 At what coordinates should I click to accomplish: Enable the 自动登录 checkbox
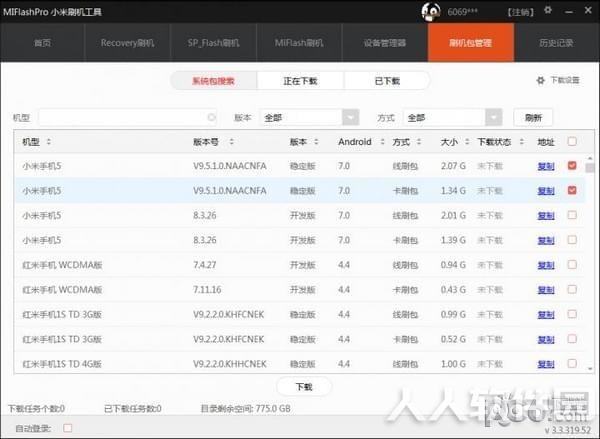(x=67, y=428)
